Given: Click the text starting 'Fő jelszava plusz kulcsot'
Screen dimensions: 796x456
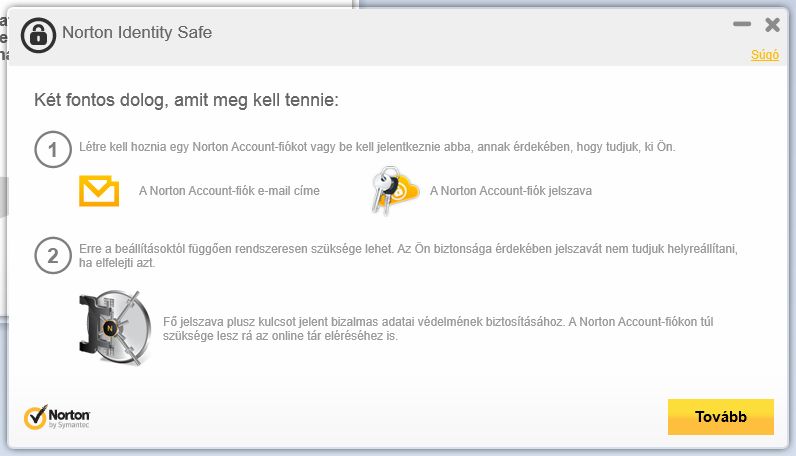Looking at the screenshot, I should tap(438, 329).
